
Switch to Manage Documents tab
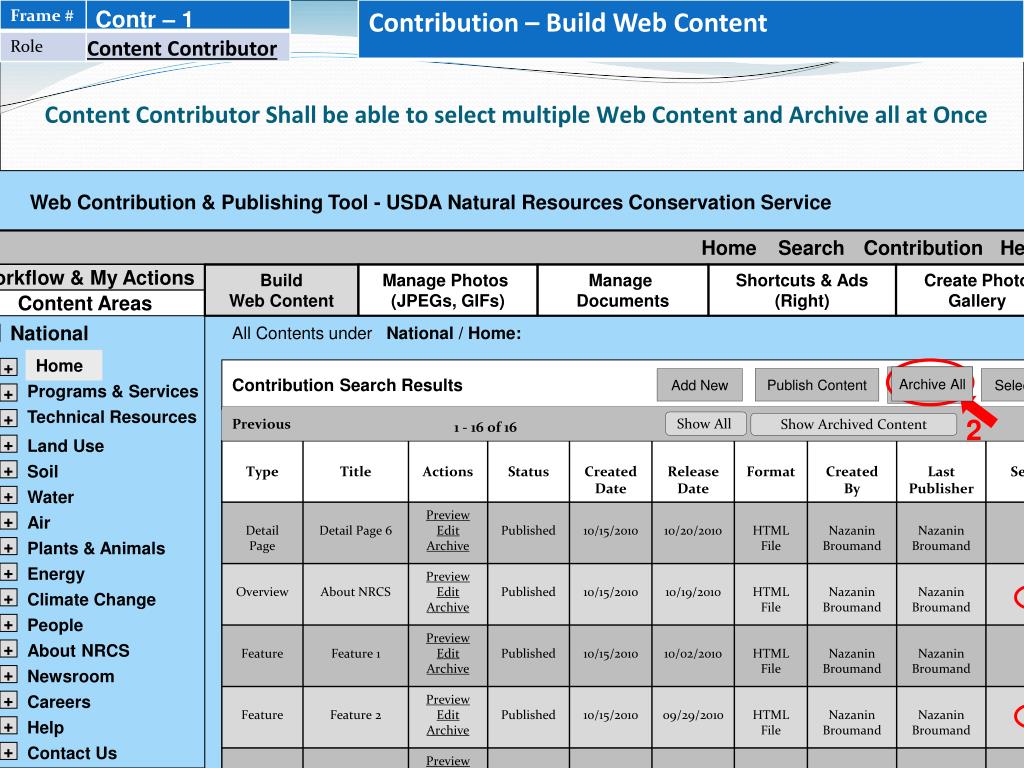[622, 291]
